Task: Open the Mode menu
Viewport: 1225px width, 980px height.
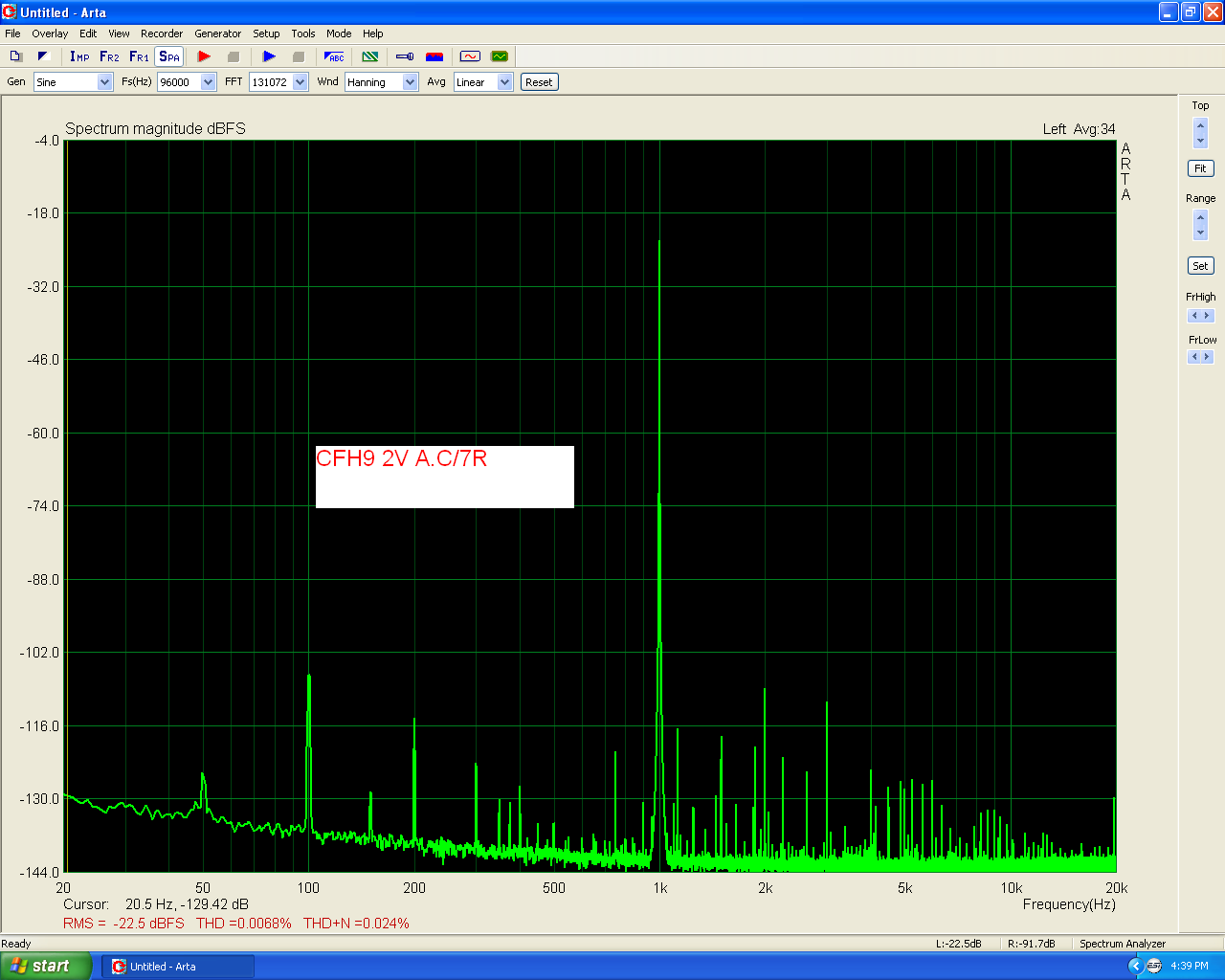Action: tap(339, 33)
